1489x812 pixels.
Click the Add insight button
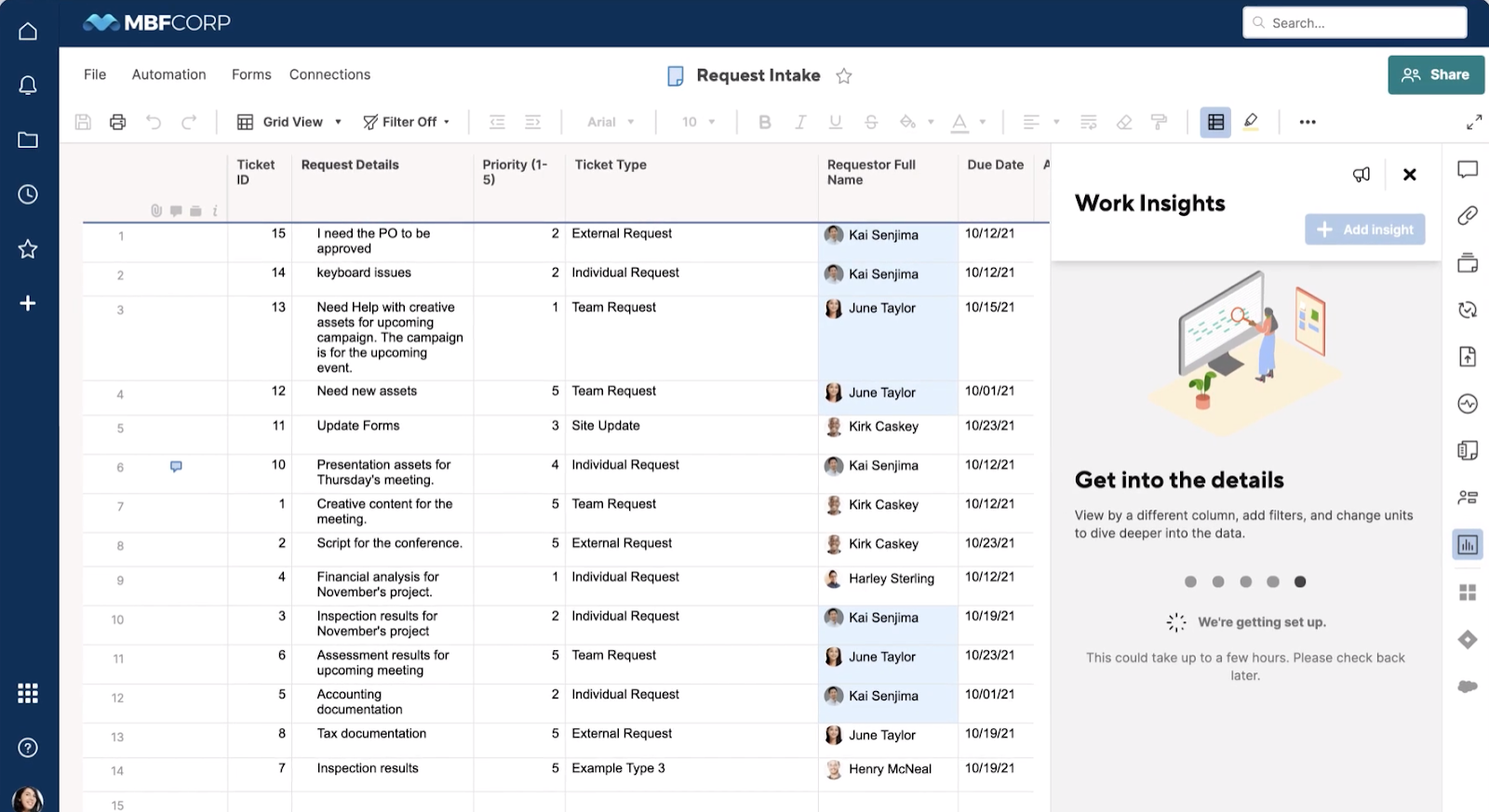tap(1364, 230)
